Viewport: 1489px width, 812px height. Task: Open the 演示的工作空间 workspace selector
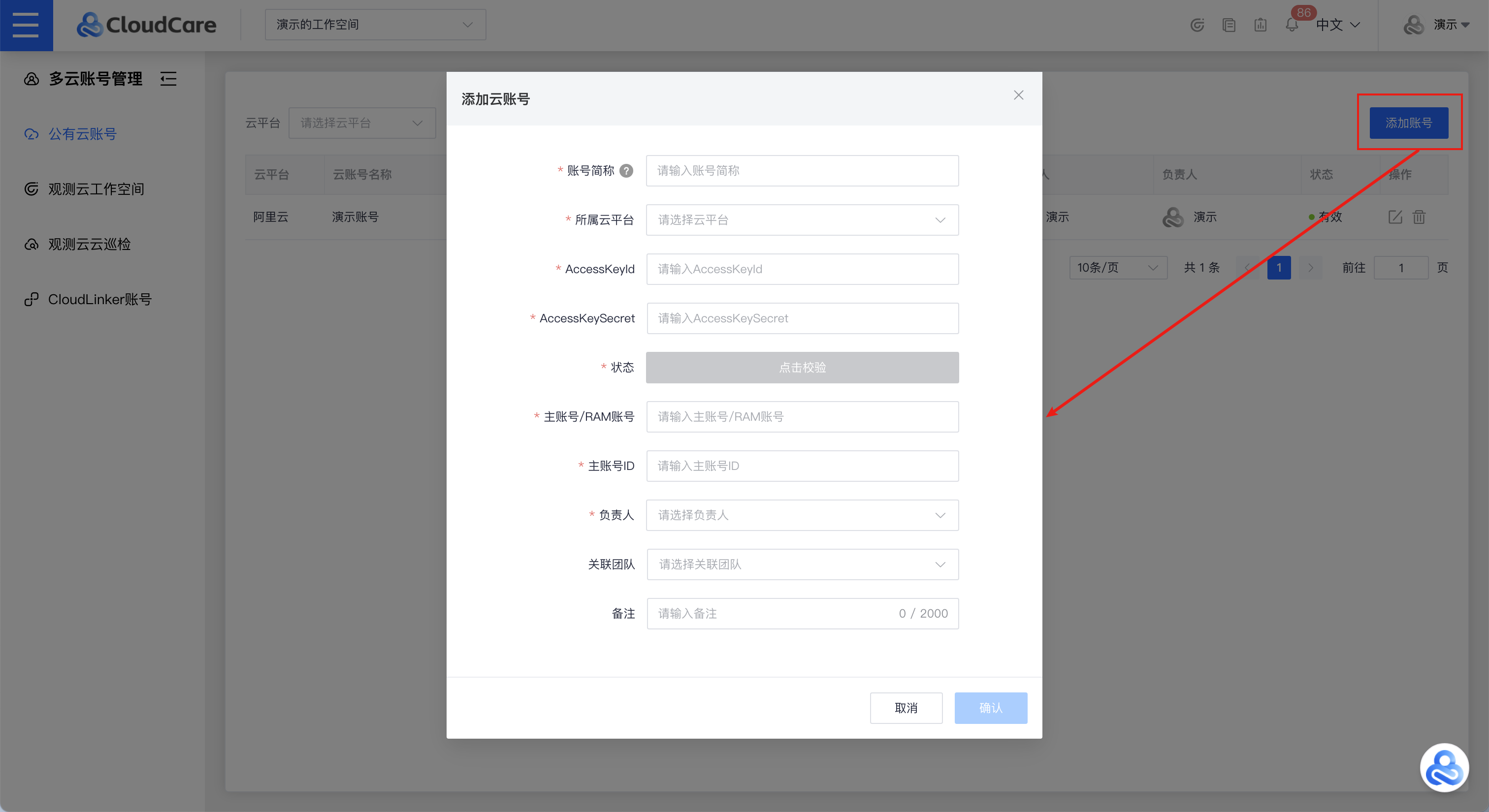tap(375, 25)
